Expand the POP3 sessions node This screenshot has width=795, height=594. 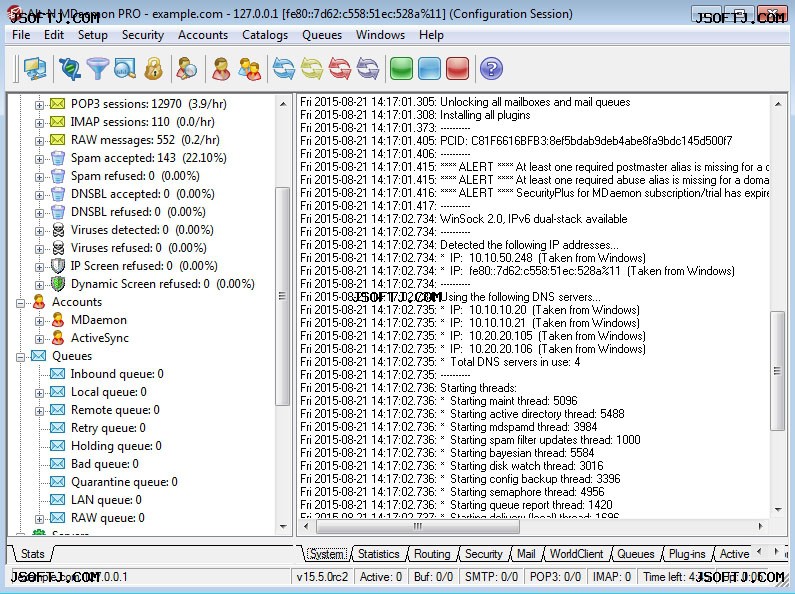39,105
